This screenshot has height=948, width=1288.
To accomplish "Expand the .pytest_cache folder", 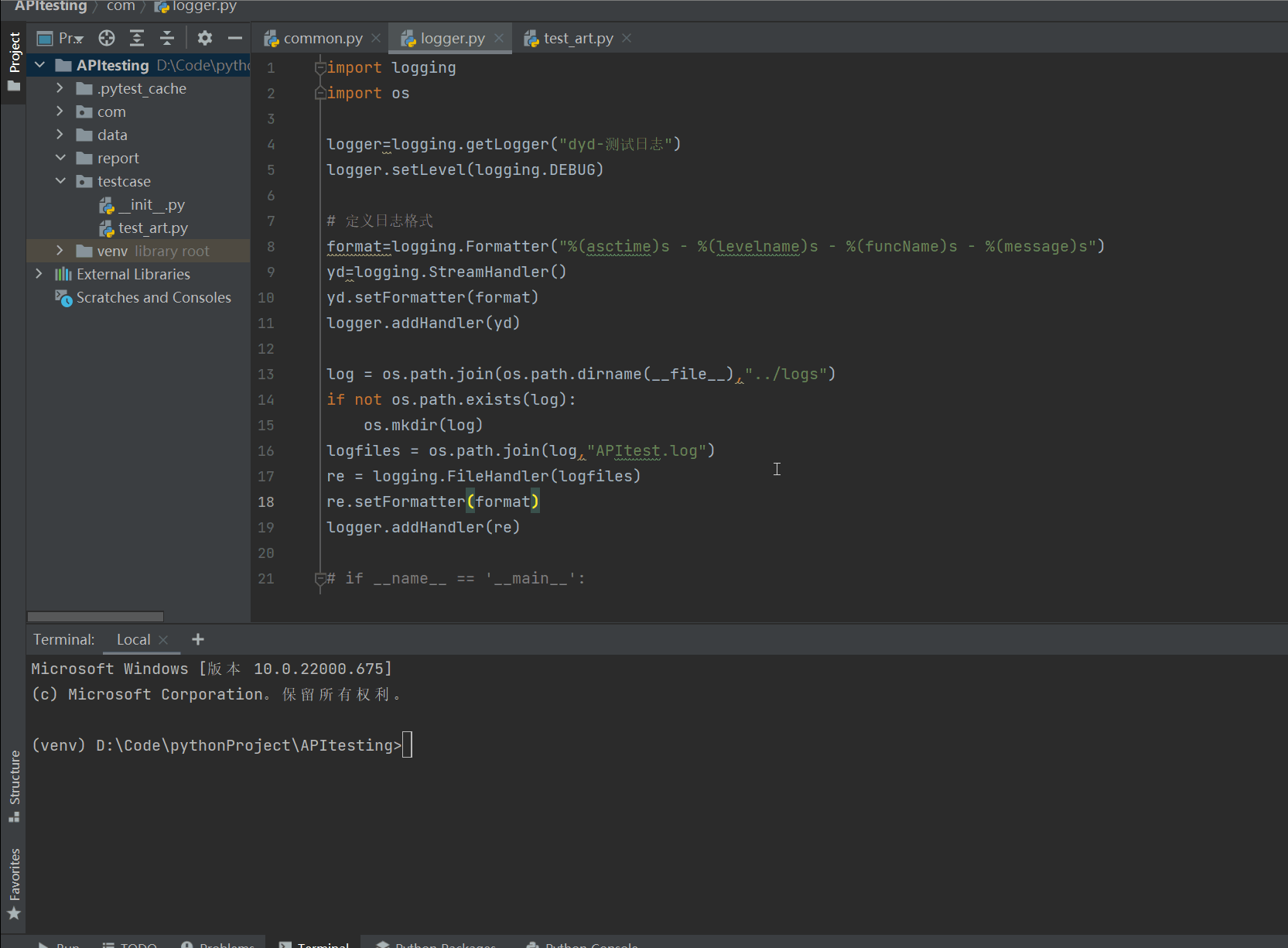I will pyautogui.click(x=60, y=88).
